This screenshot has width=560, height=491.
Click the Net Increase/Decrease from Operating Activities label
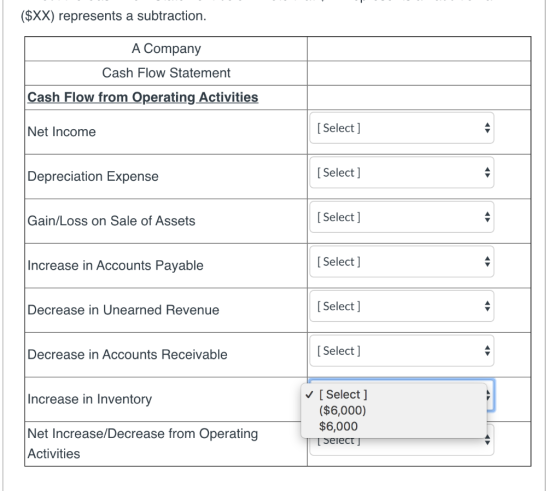pyautogui.click(x=143, y=444)
